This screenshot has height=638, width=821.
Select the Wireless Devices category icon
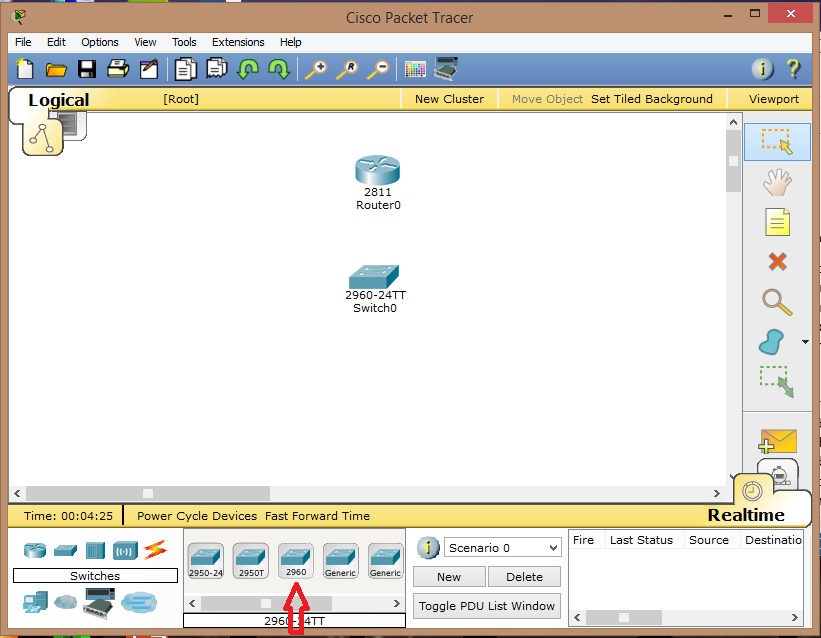point(125,551)
